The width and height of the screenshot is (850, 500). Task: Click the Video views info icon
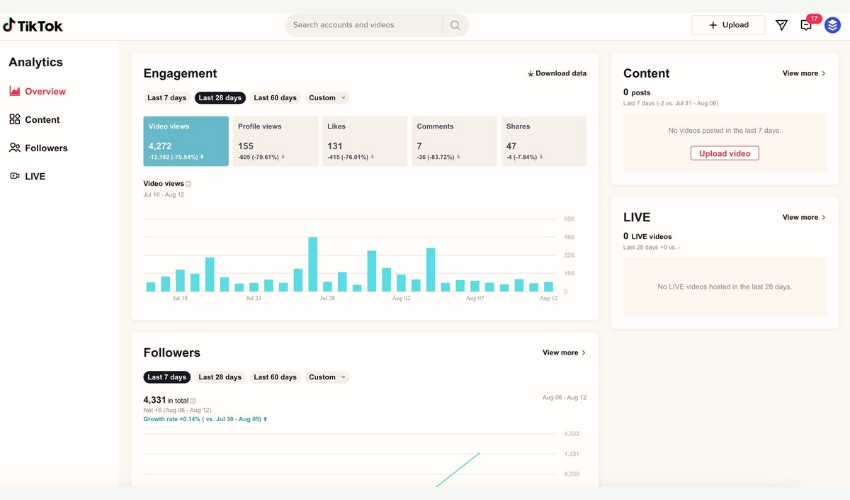[188, 184]
